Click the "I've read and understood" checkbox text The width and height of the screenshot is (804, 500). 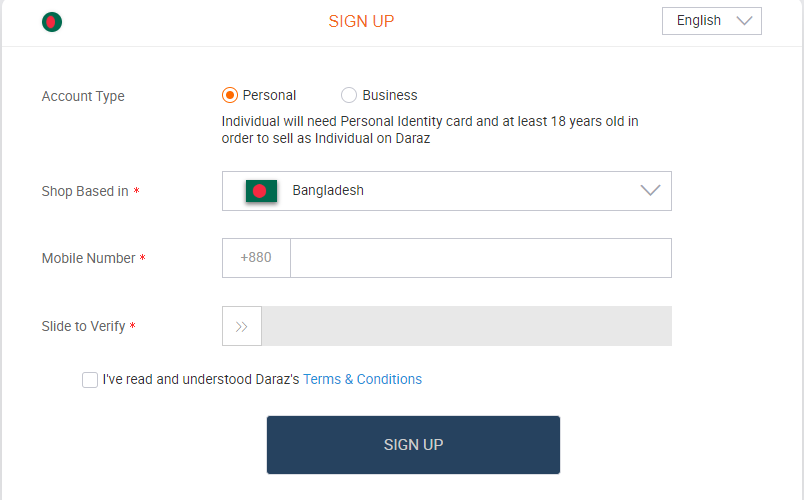point(200,380)
